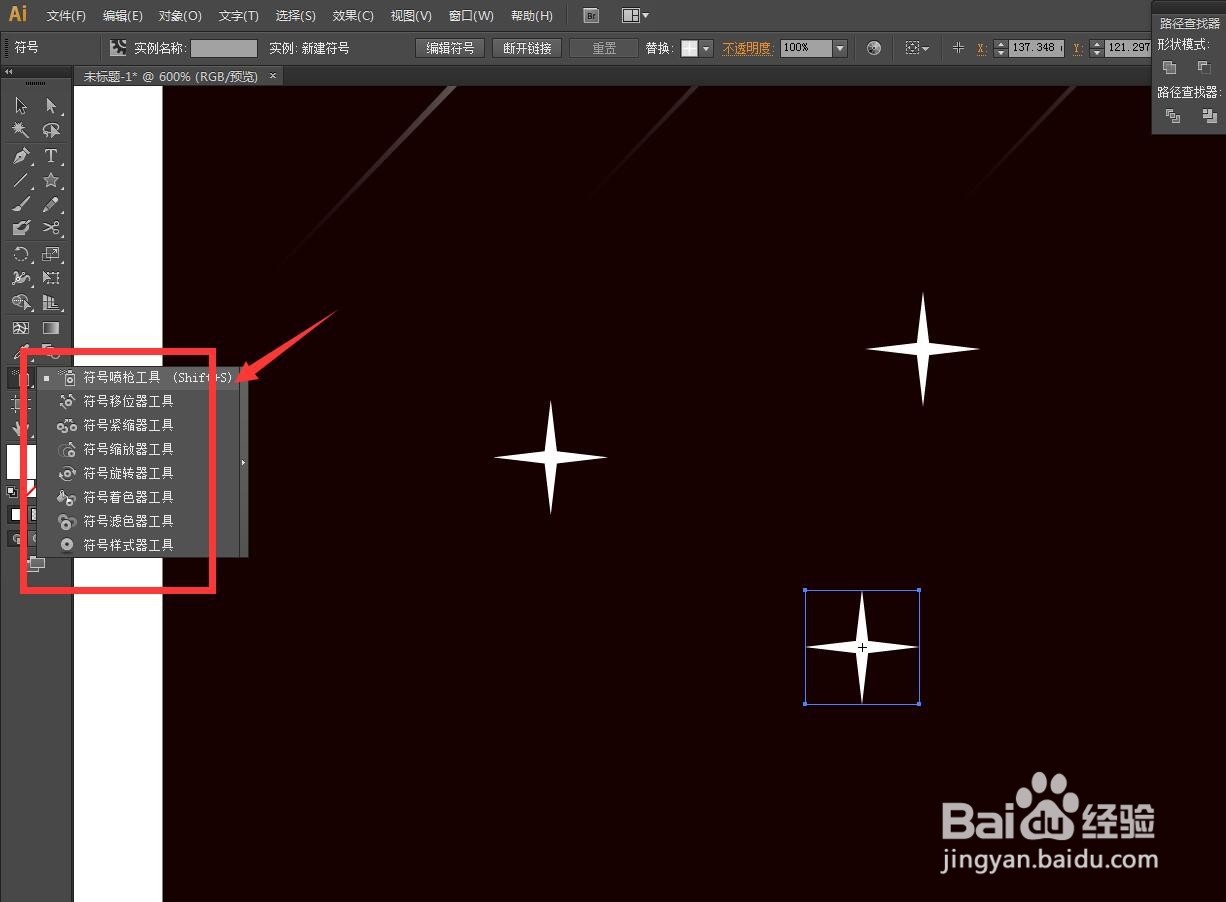The height and width of the screenshot is (902, 1226).
Task: Select the Line Segment tool
Action: pyautogui.click(x=21, y=181)
